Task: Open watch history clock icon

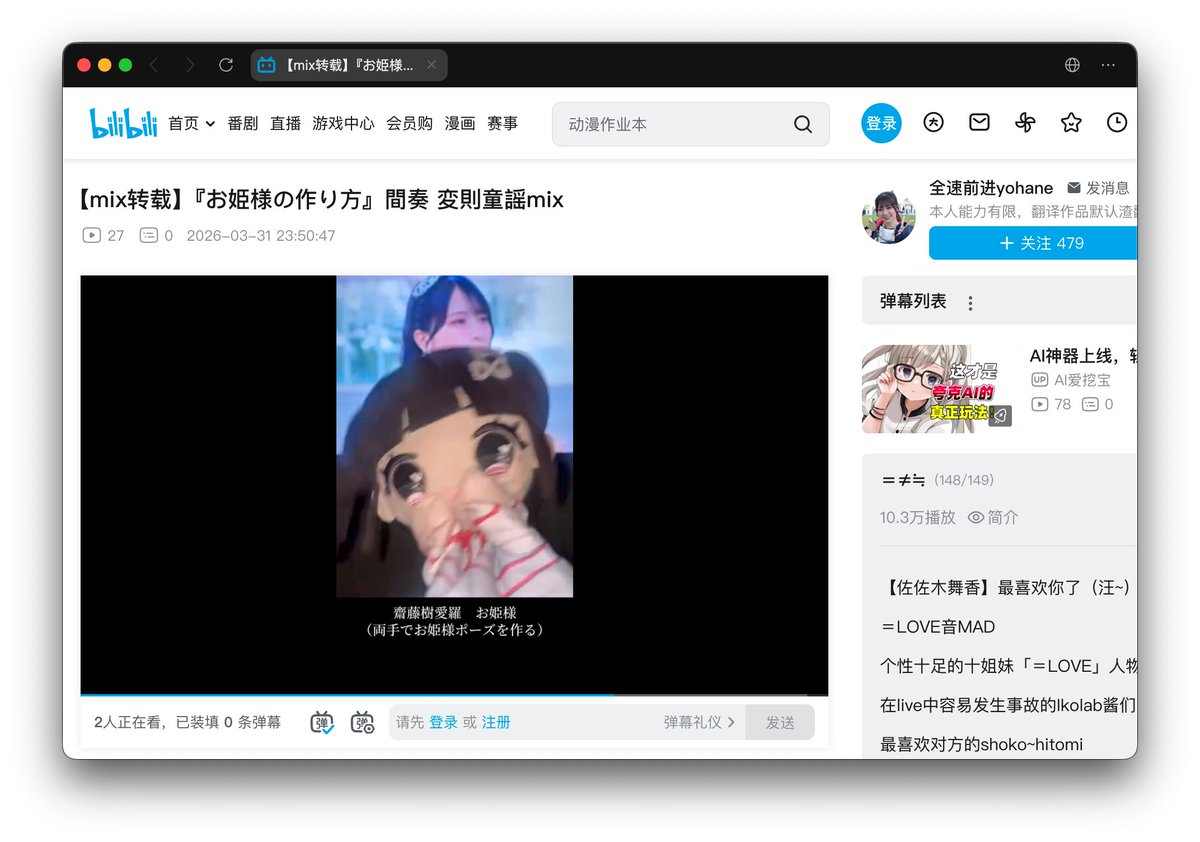Action: (1117, 122)
